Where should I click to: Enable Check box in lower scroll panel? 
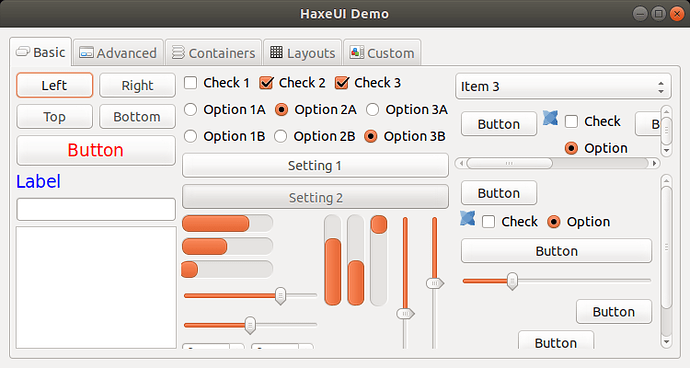tap(488, 221)
